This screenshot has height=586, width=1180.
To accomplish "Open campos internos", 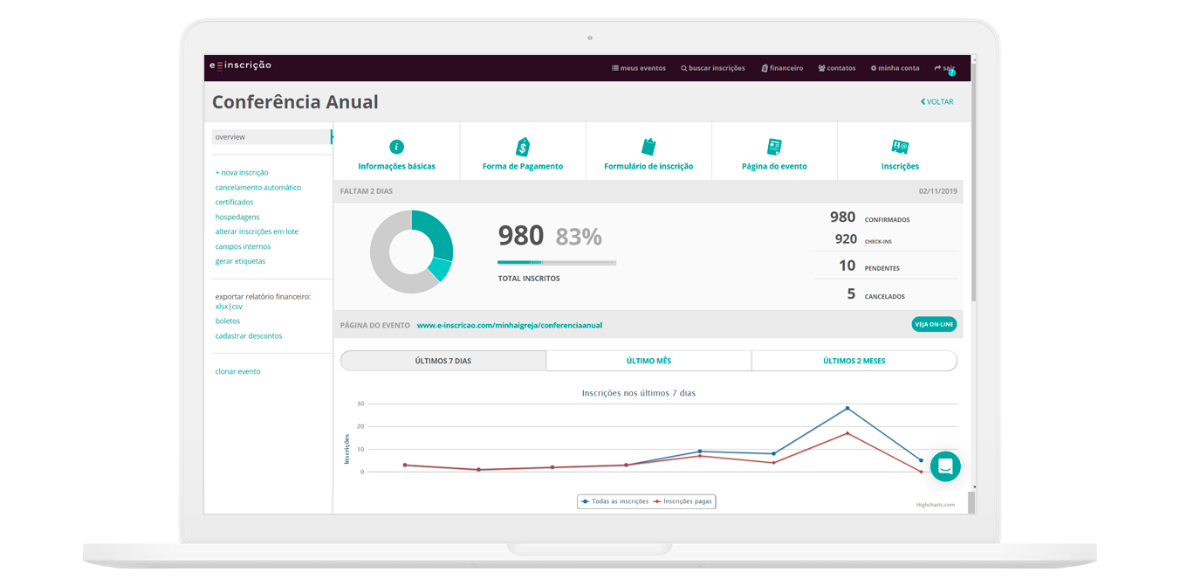I will pyautogui.click(x=242, y=246).
